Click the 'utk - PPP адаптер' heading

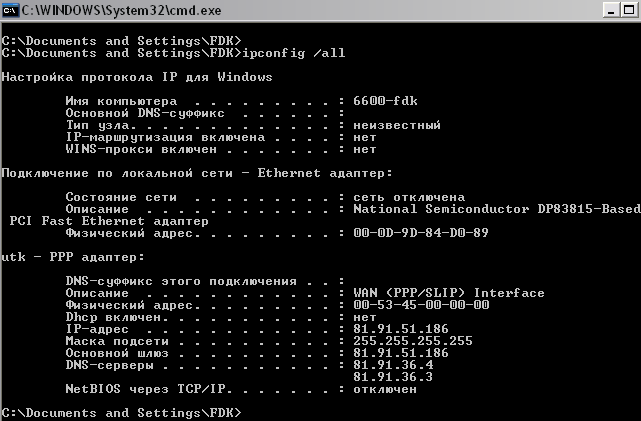(73, 257)
